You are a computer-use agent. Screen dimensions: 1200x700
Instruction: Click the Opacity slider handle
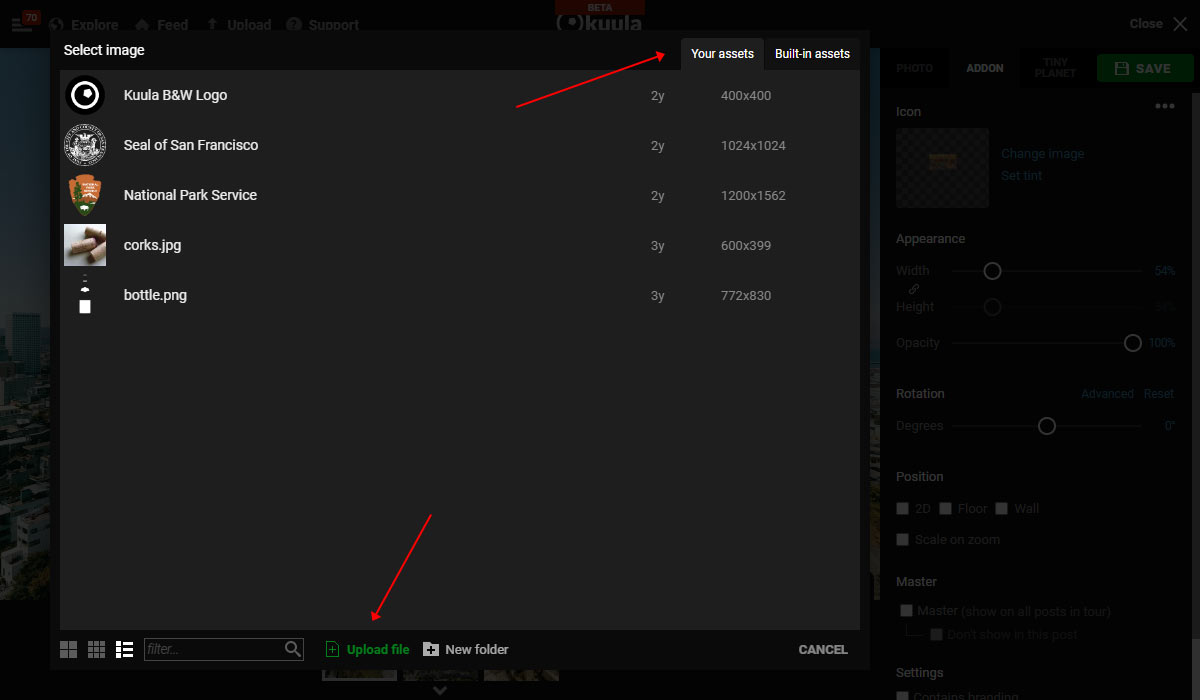point(1132,343)
